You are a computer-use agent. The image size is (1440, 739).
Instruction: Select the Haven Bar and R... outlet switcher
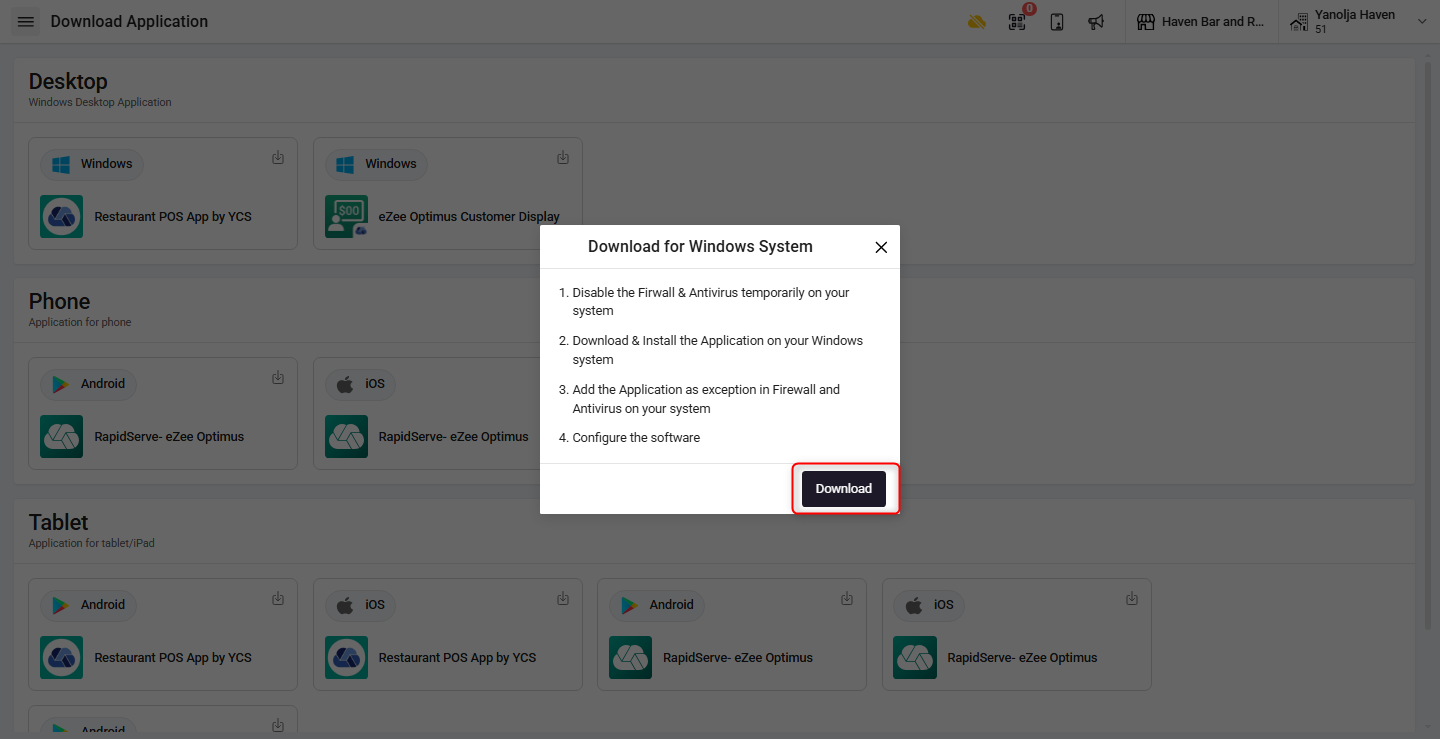coord(1201,22)
